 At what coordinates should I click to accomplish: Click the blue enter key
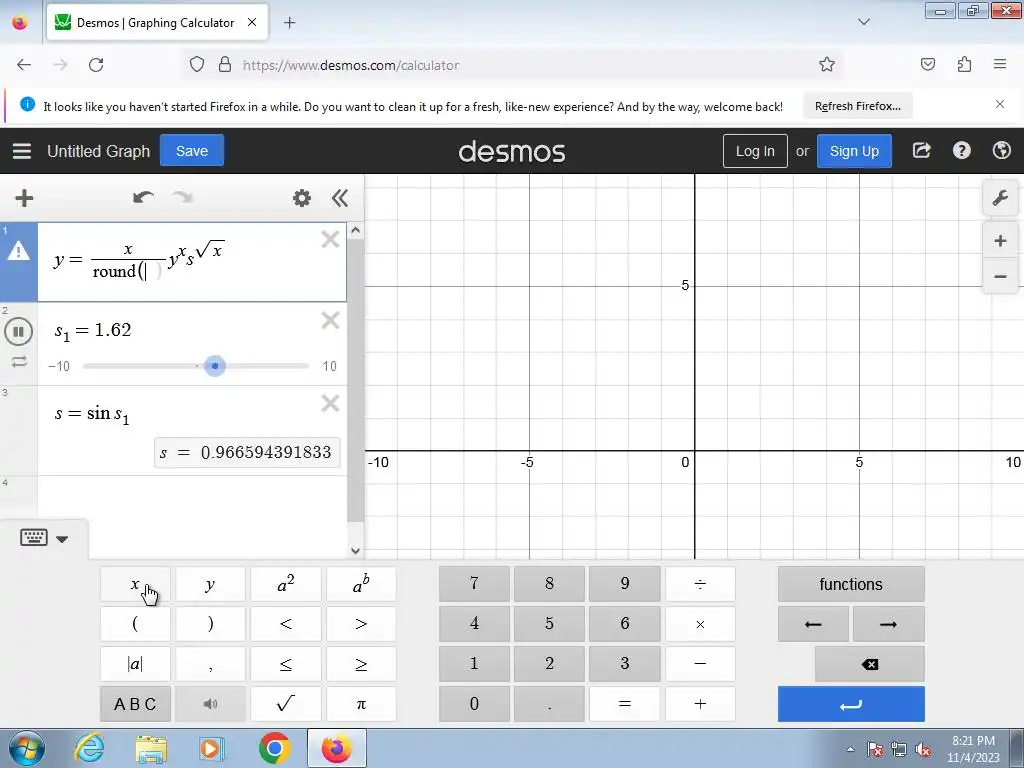[851, 703]
